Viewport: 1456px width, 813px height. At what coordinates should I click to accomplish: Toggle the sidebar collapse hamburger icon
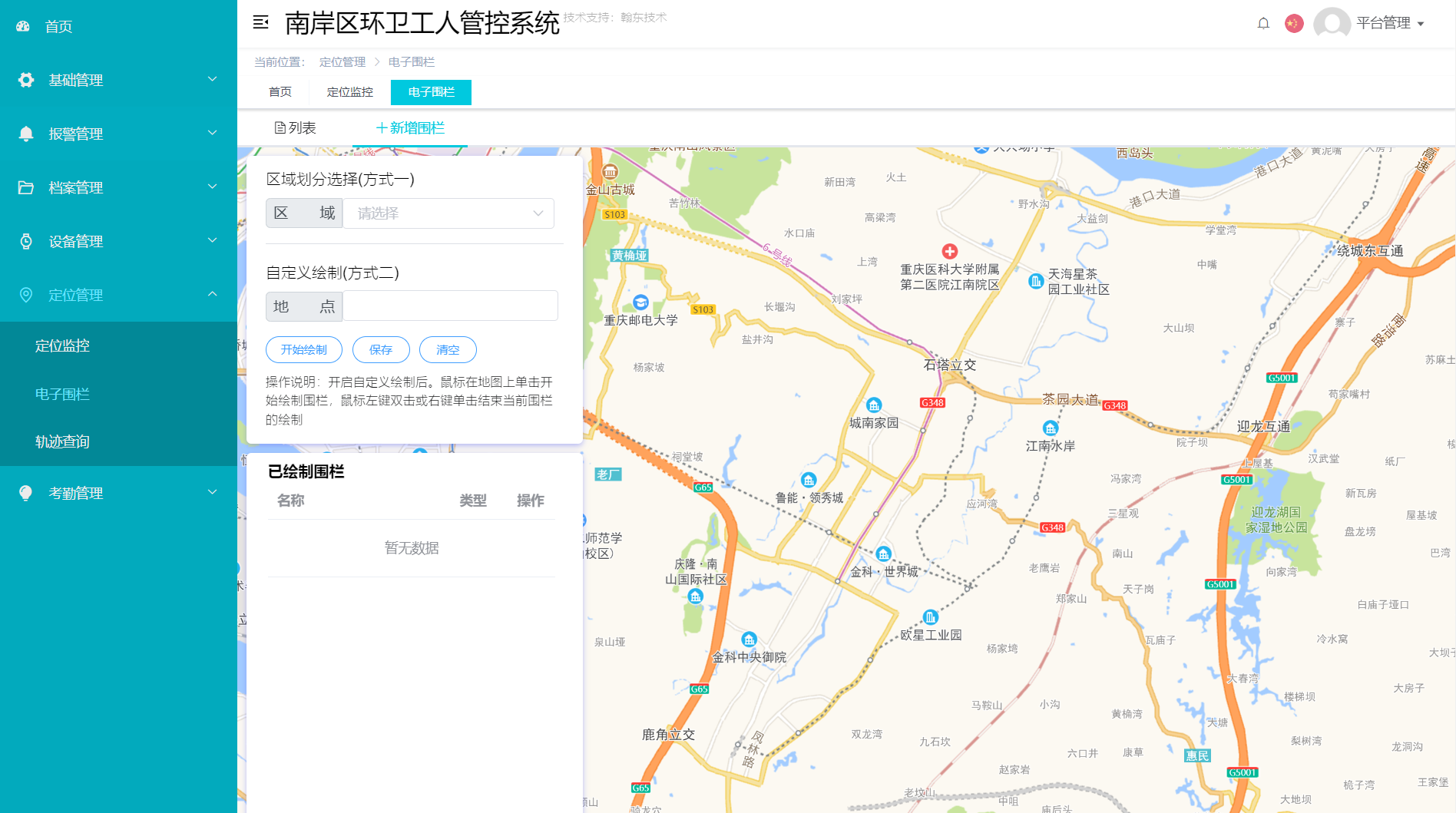261,22
